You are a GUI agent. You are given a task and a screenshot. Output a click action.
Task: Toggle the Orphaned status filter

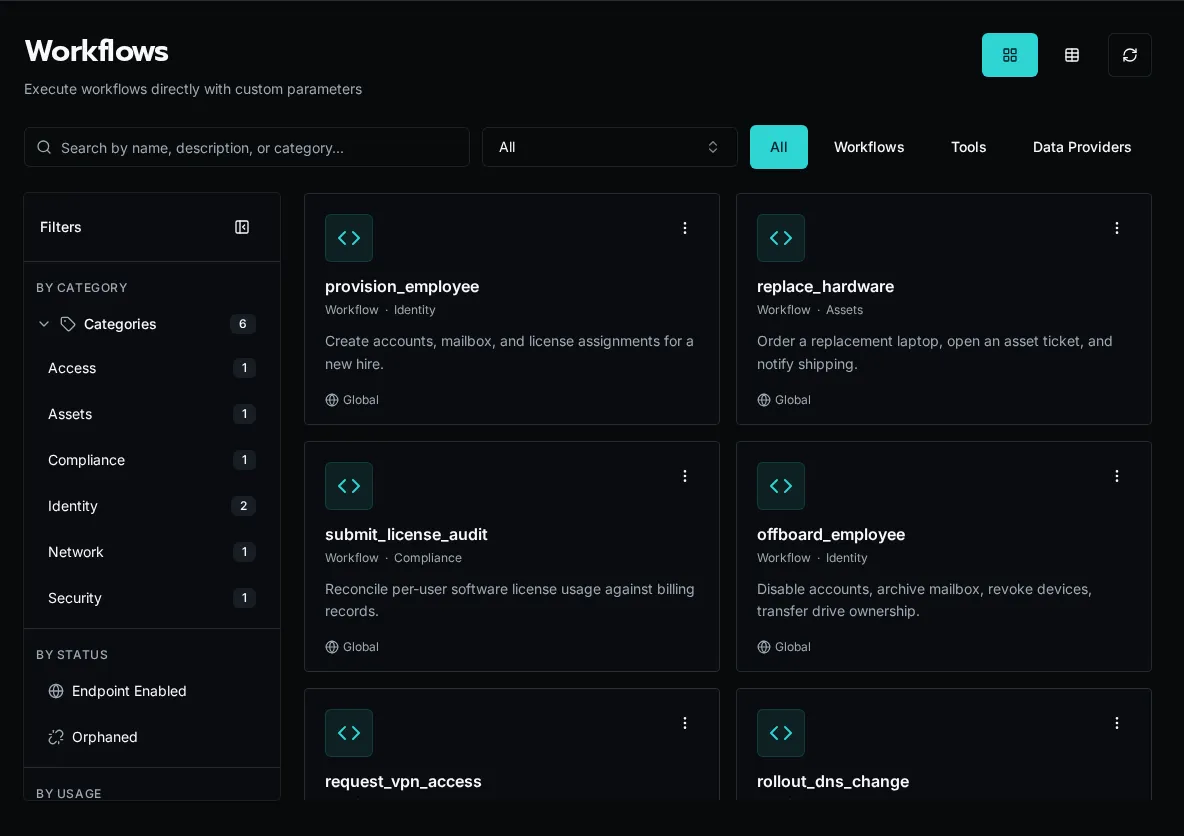[152, 737]
